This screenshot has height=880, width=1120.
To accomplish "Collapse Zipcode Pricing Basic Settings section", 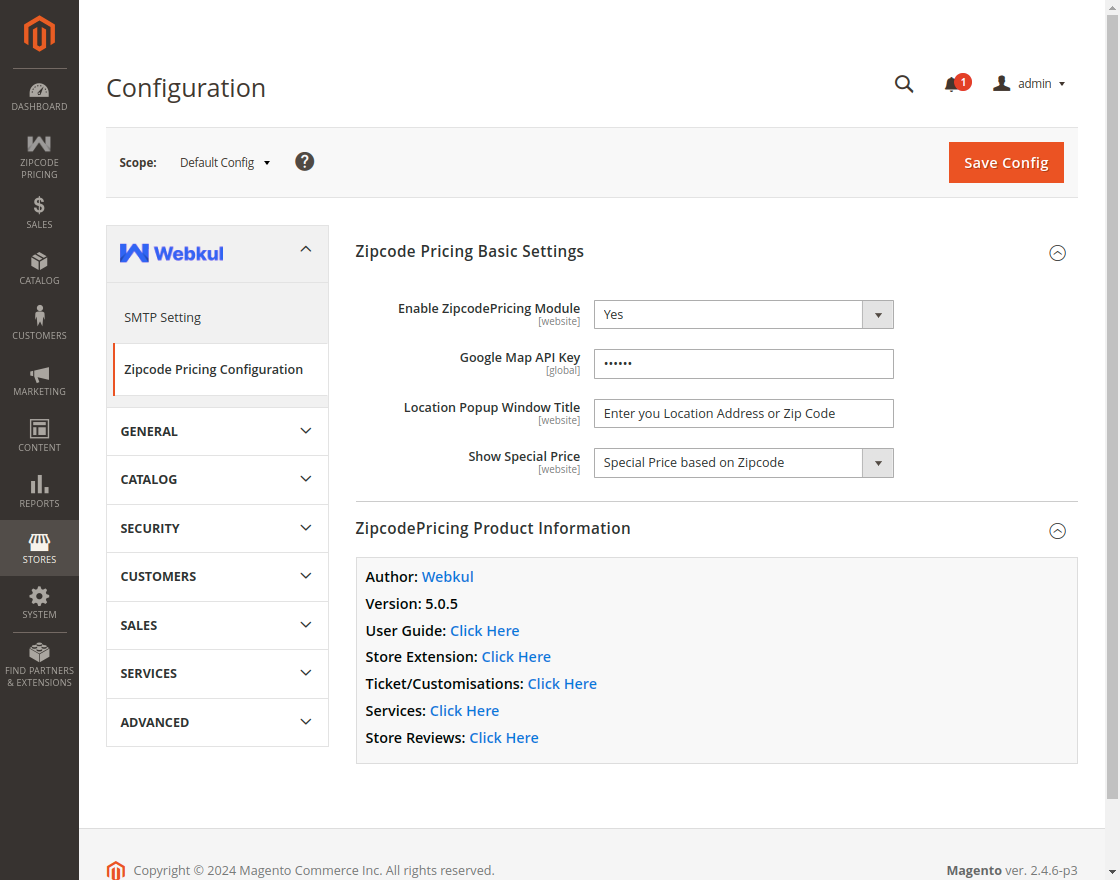I will pyautogui.click(x=1057, y=253).
